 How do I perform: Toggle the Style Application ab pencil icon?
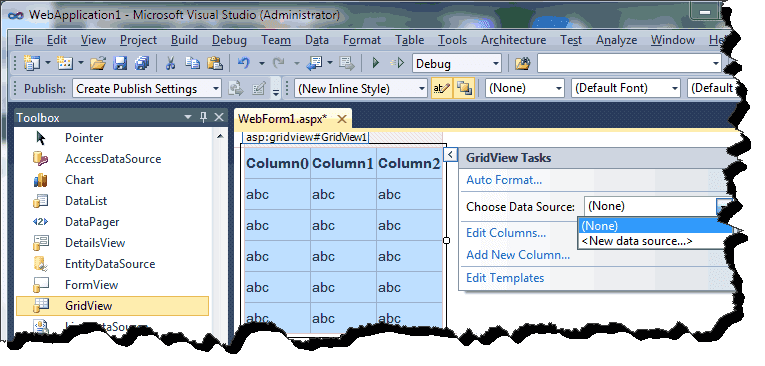point(442,88)
